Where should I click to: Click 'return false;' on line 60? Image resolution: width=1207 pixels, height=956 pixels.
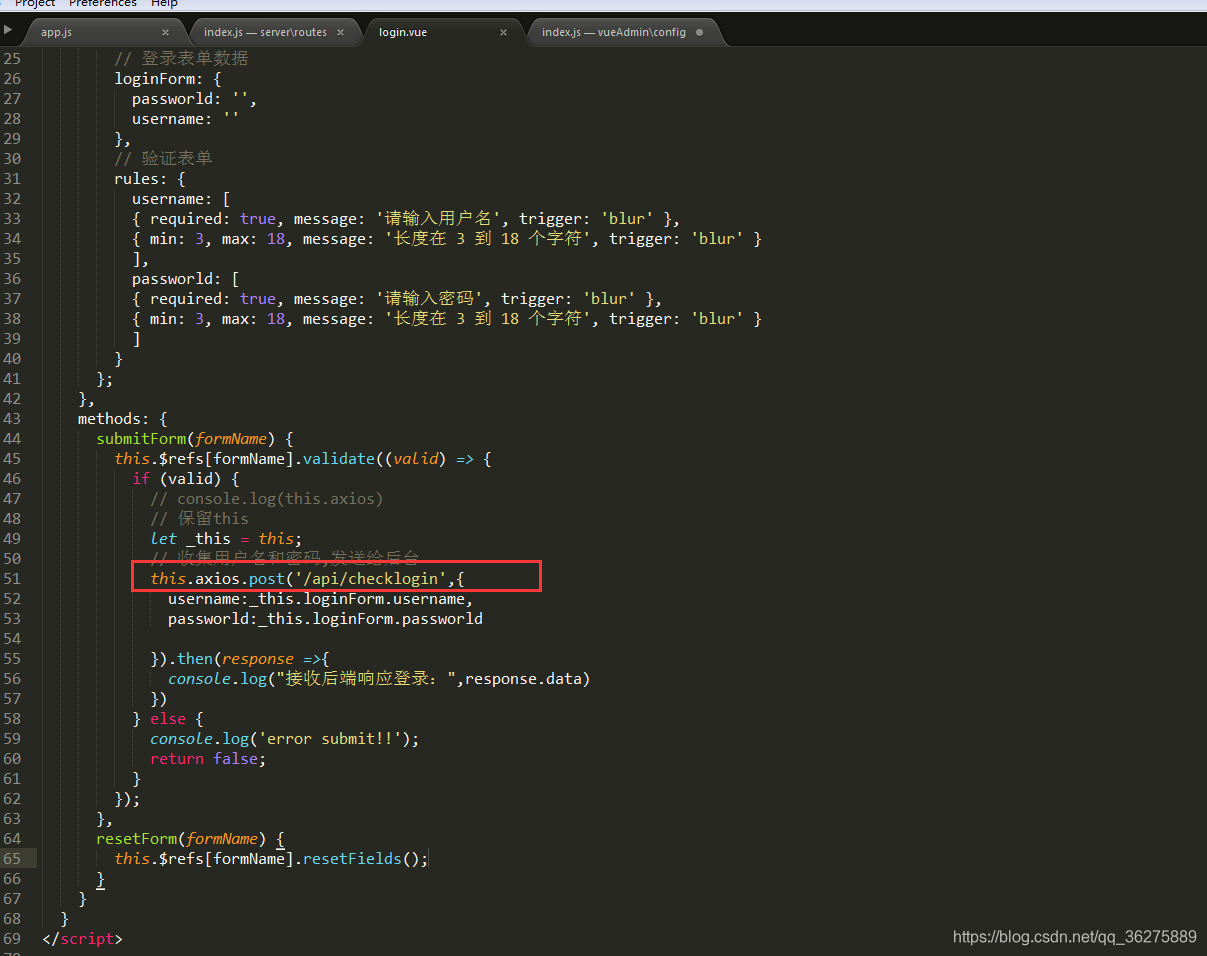click(x=208, y=758)
